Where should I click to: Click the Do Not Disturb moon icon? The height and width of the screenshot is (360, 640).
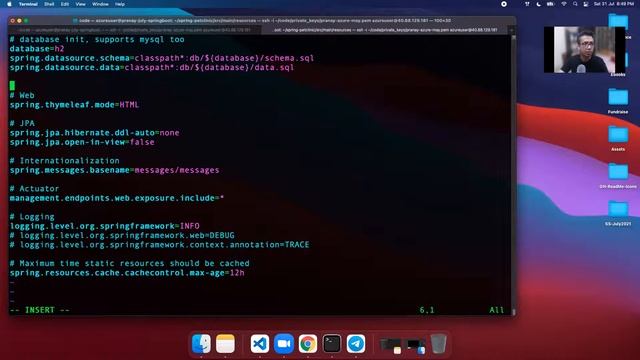[x=538, y=4]
